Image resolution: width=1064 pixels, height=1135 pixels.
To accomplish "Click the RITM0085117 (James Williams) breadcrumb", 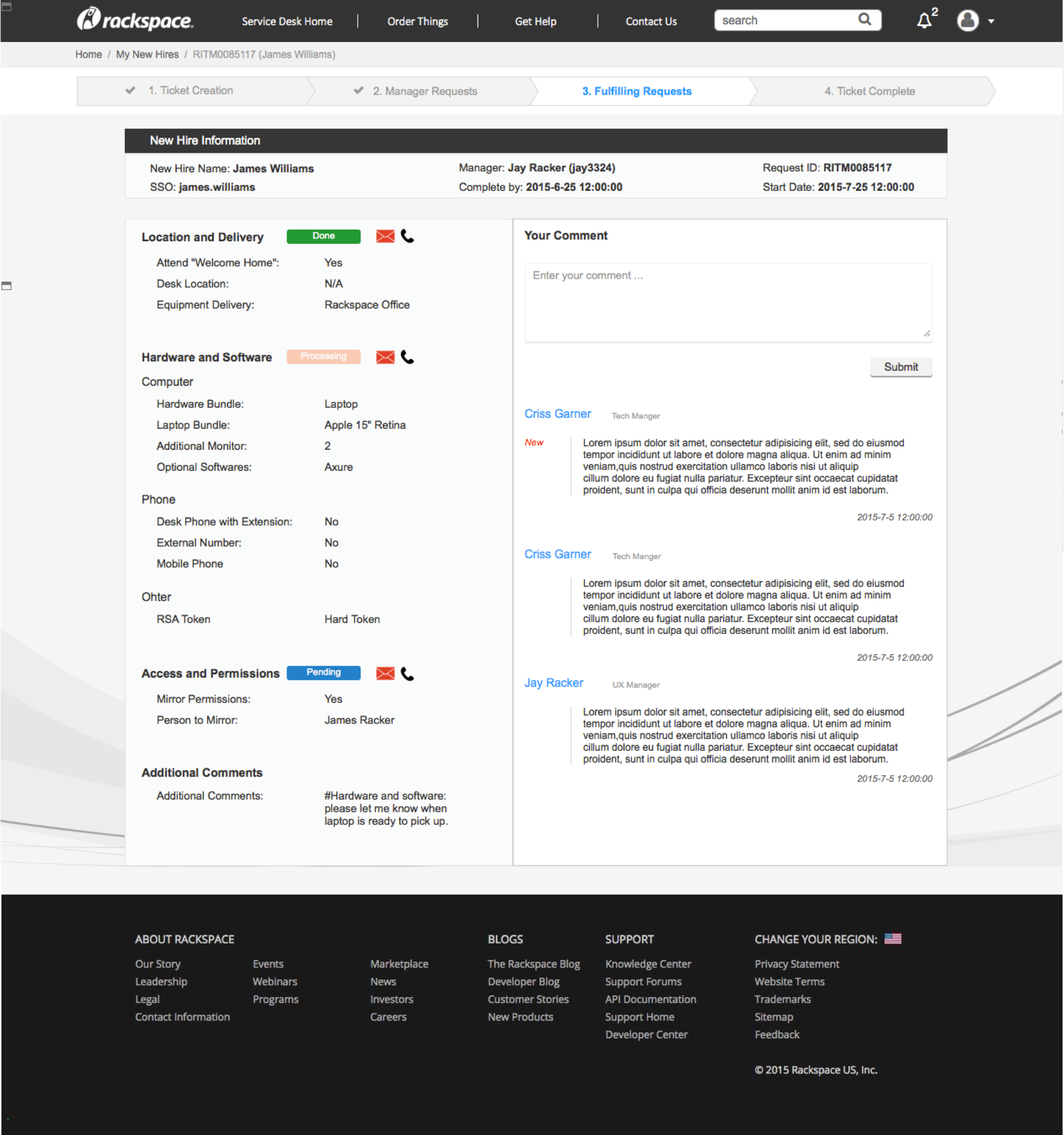I will click(x=264, y=54).
